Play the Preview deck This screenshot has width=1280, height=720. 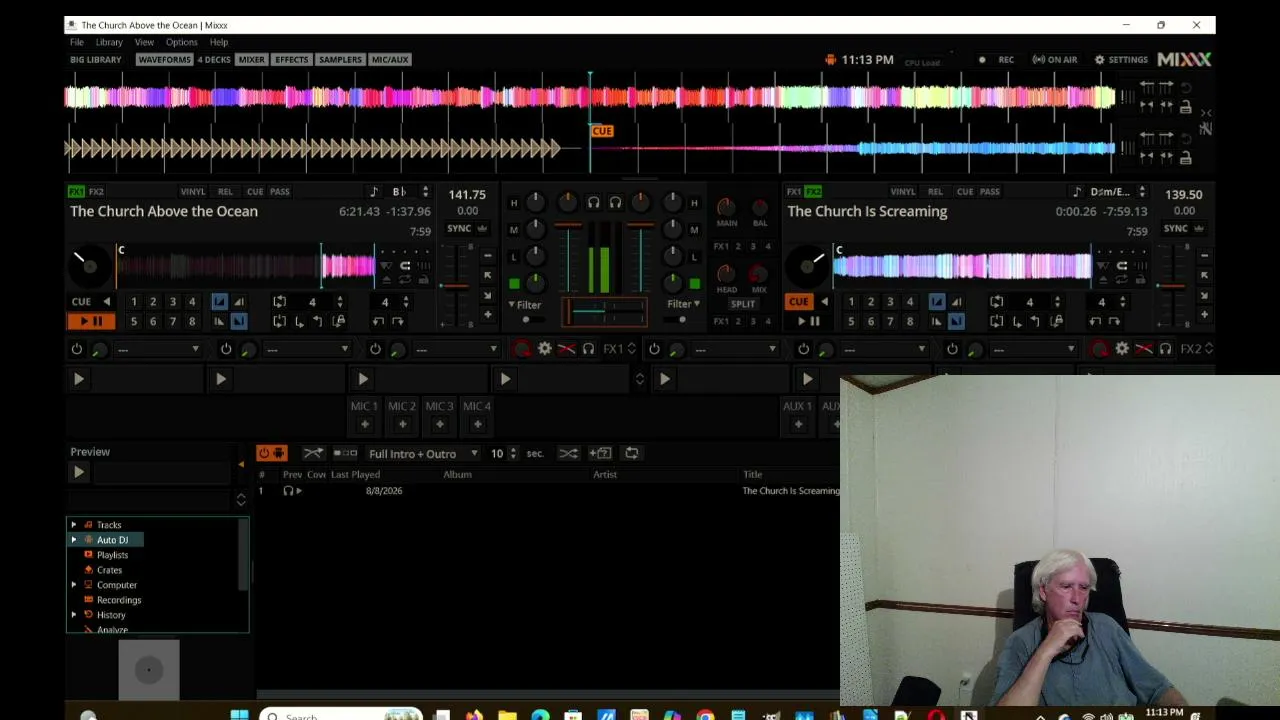point(78,472)
